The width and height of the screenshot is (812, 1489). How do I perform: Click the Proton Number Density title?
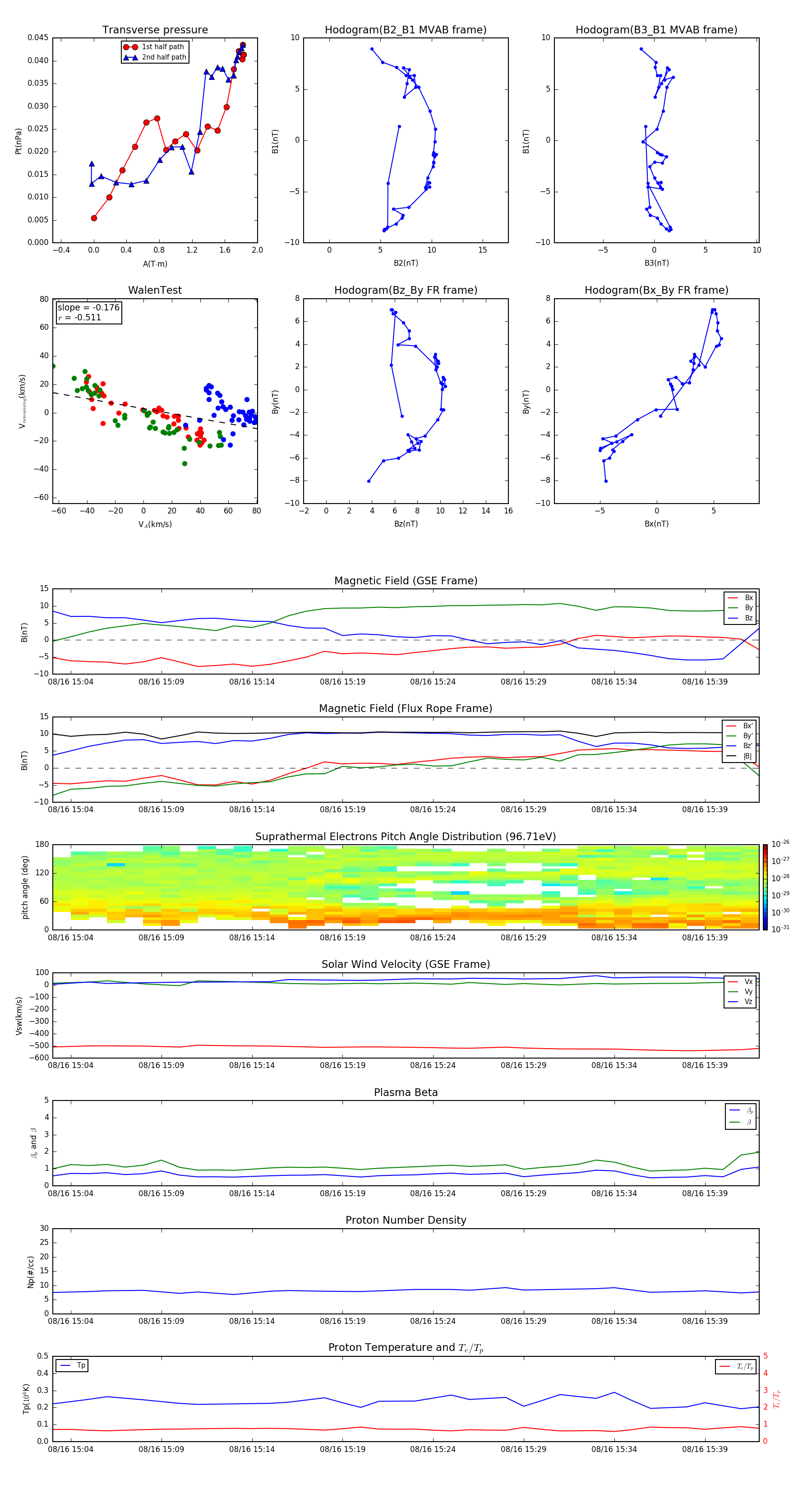pyautogui.click(x=406, y=1220)
